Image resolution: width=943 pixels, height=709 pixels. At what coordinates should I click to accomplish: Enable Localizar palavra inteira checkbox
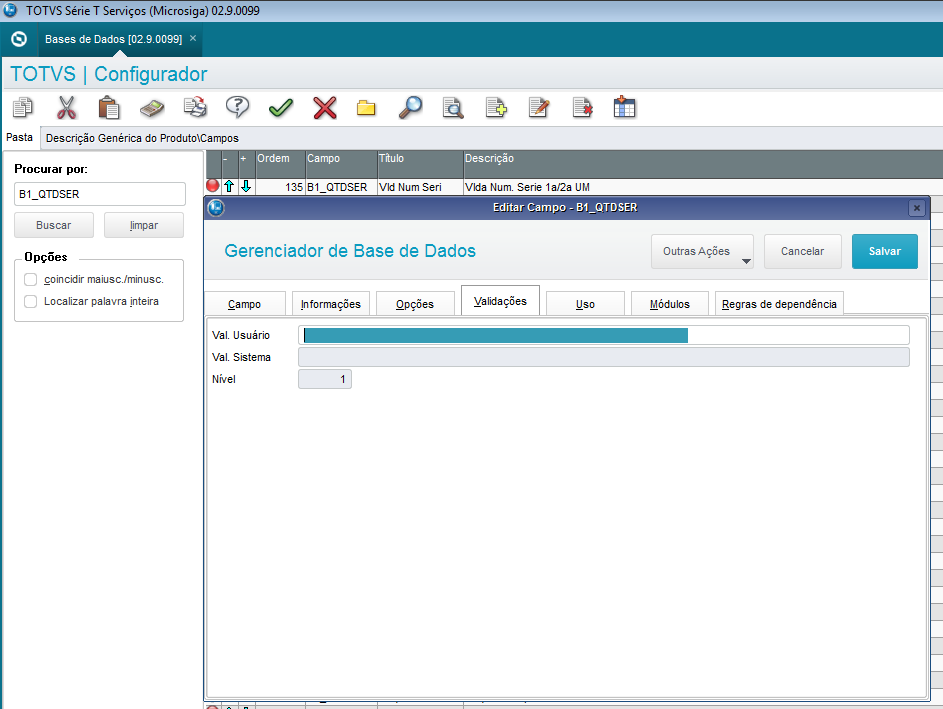(x=31, y=301)
